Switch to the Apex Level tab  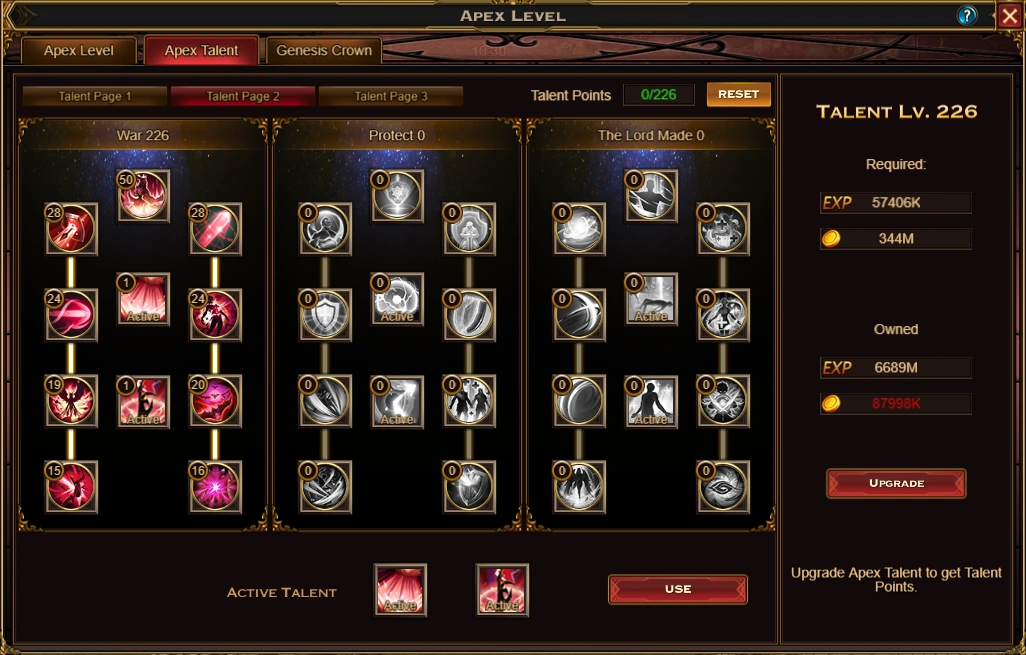[79, 50]
